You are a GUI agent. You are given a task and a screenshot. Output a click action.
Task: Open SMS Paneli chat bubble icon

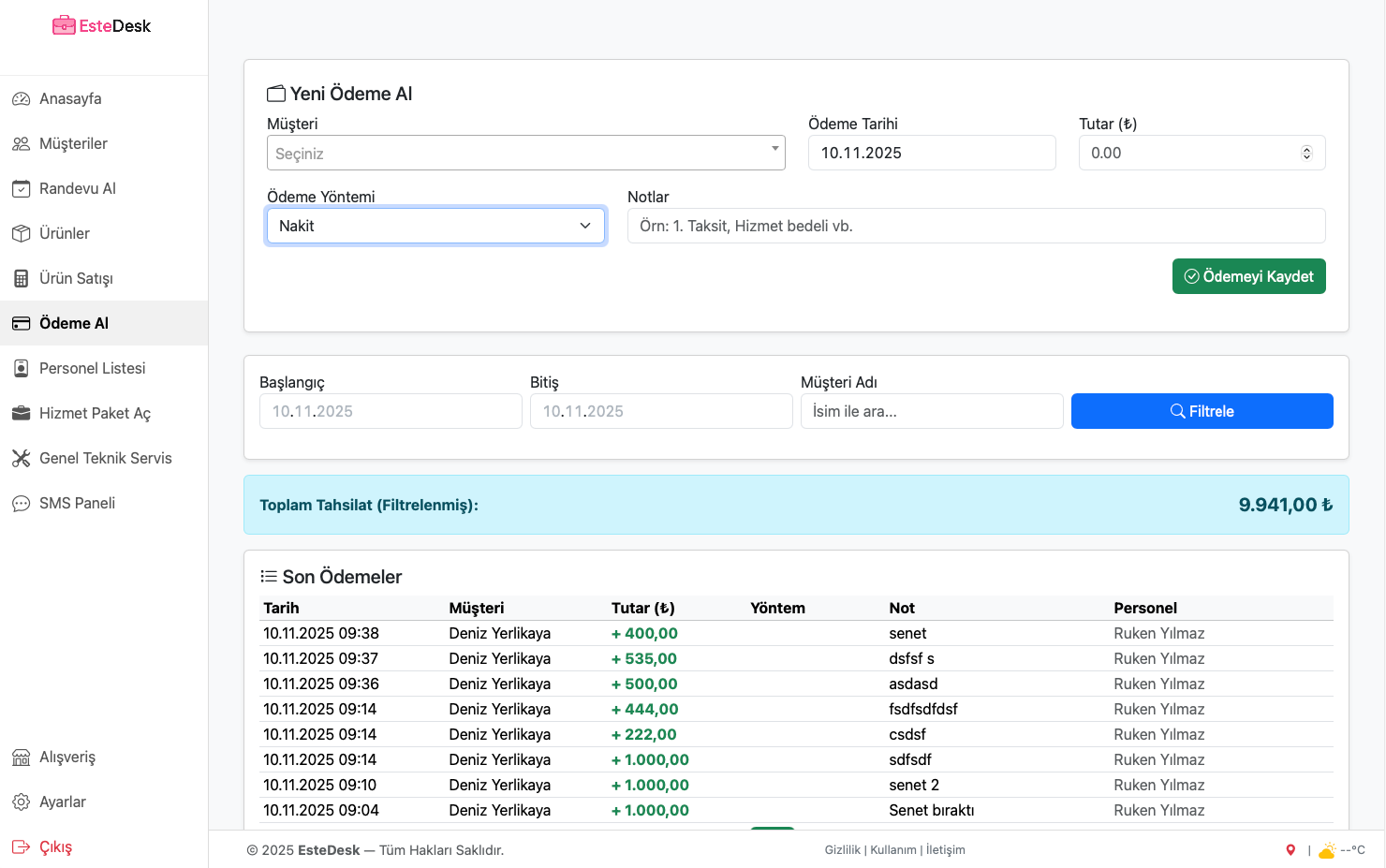pos(21,503)
